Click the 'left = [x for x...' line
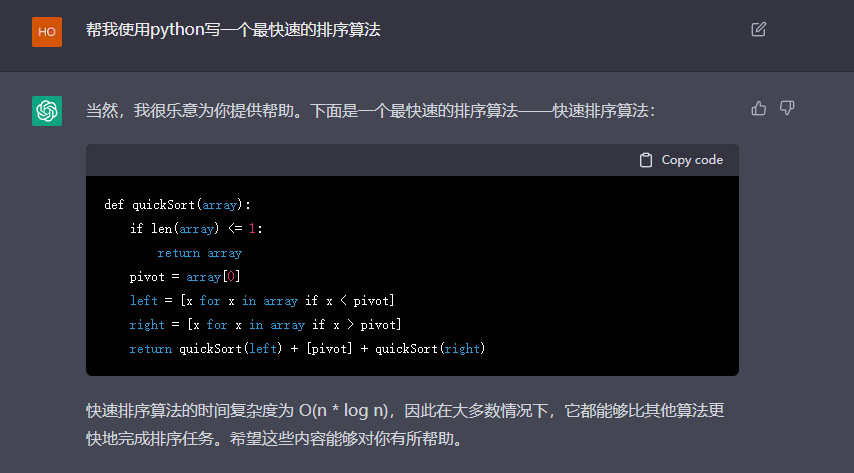854x473 pixels. 262,301
